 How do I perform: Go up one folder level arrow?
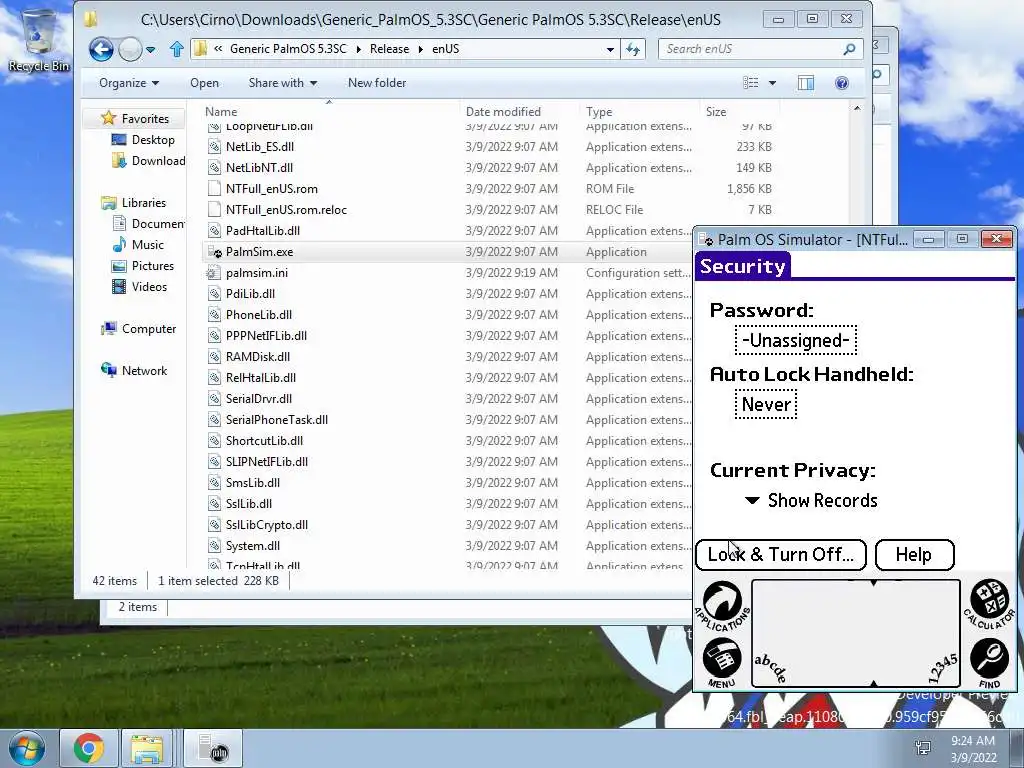click(x=176, y=49)
